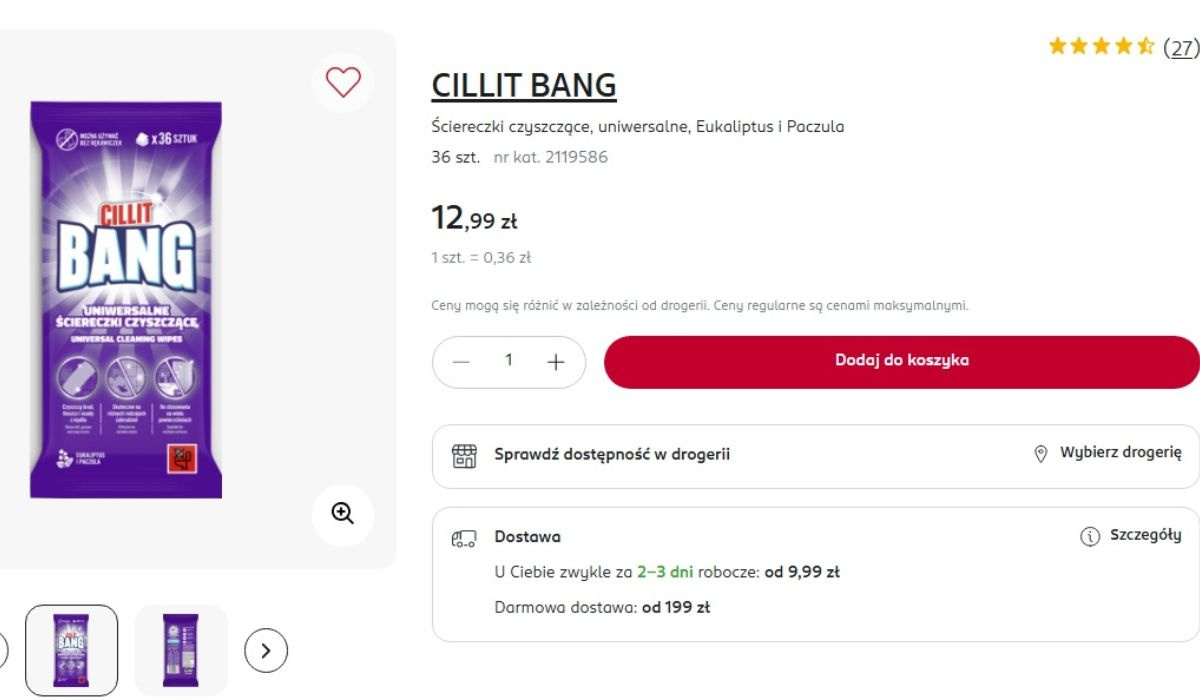Viewport: 1200px width, 700px height.
Task: Open delivery Szczegóły details
Action: (x=1145, y=536)
